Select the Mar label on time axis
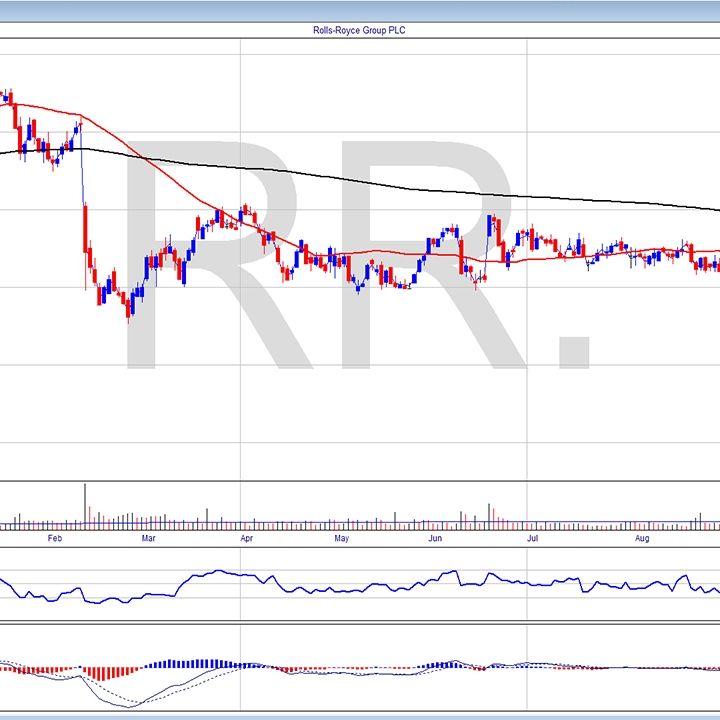 [148, 539]
